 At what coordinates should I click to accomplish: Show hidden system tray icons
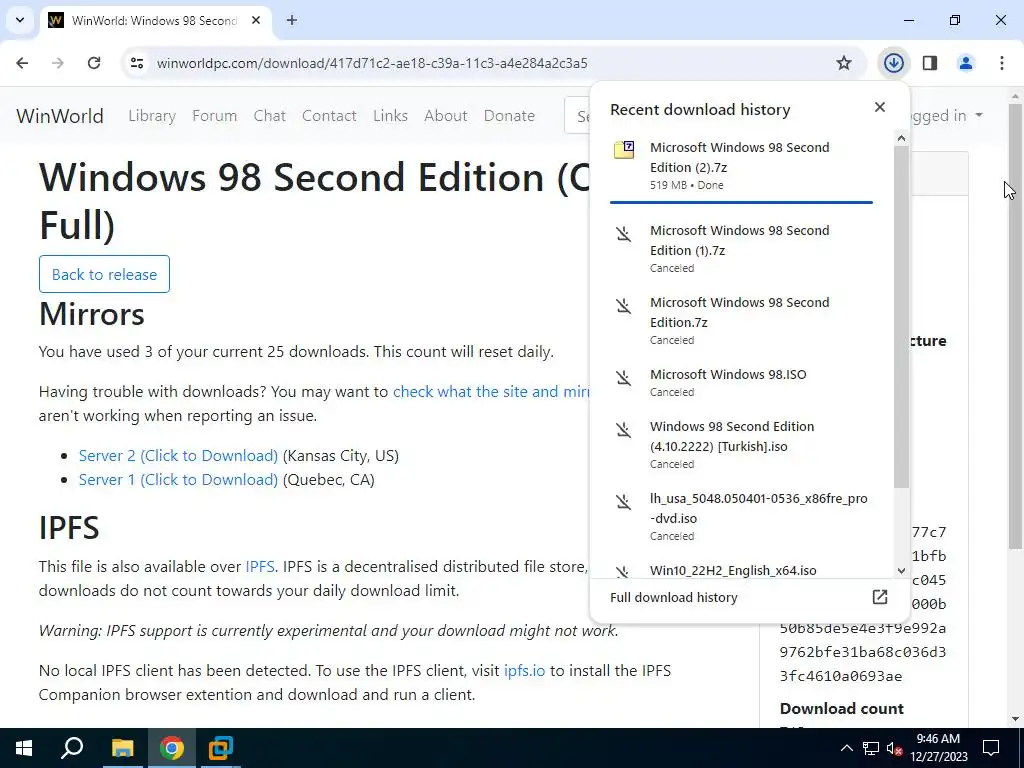846,748
